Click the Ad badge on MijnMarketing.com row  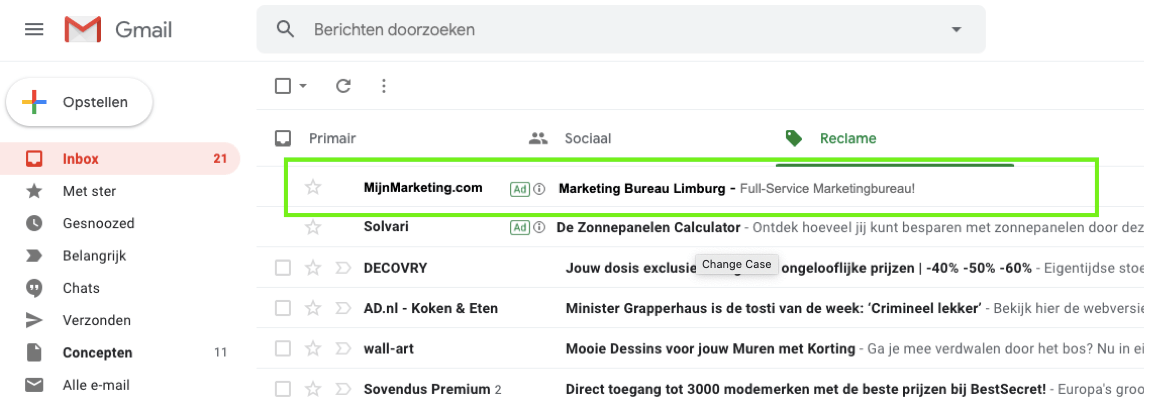click(x=520, y=189)
